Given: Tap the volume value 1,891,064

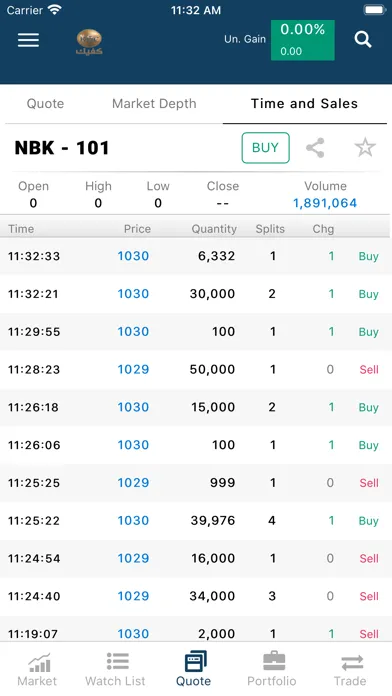Looking at the screenshot, I should [325, 203].
